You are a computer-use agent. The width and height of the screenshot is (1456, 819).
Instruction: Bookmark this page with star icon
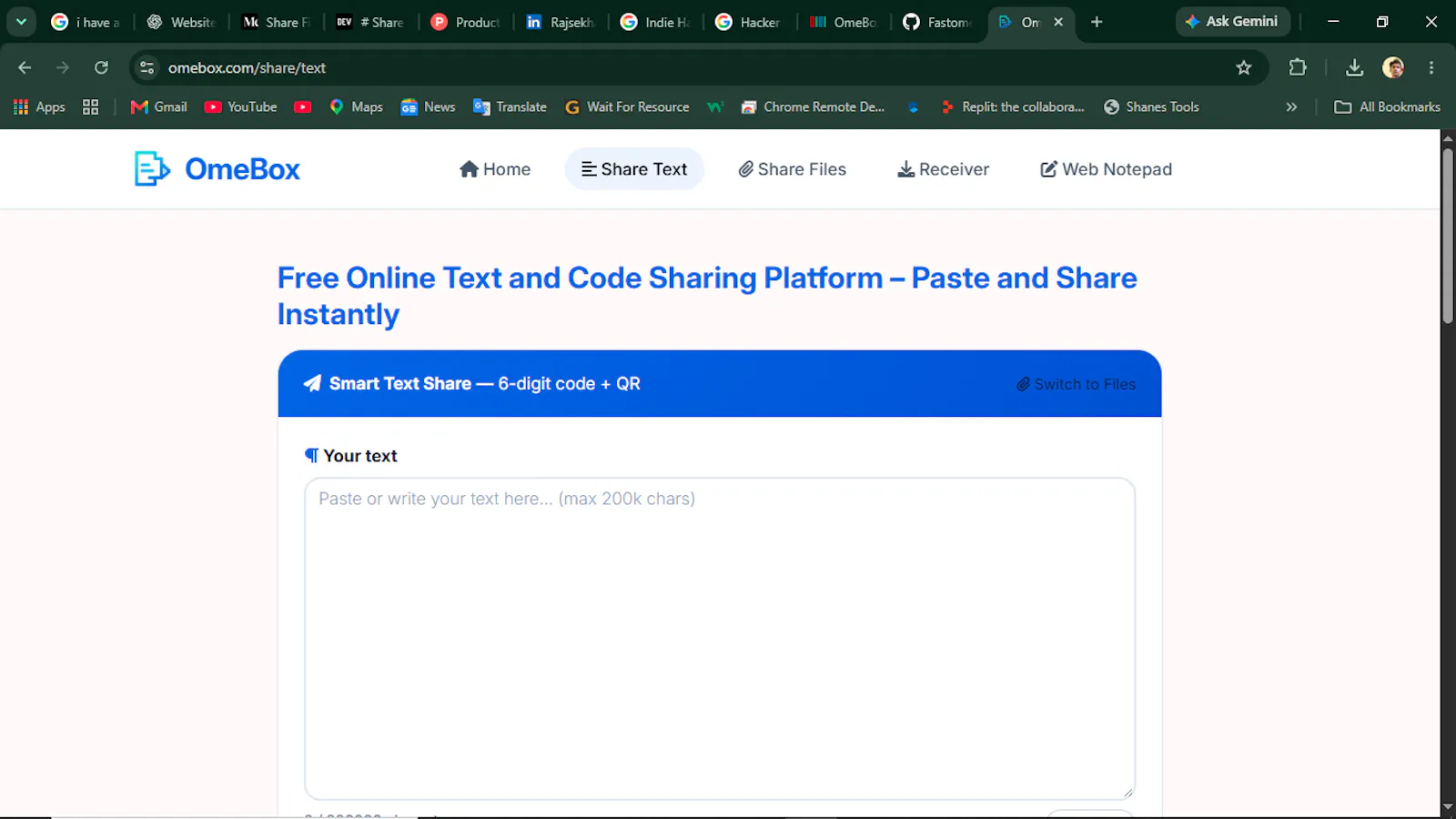pos(1244,67)
